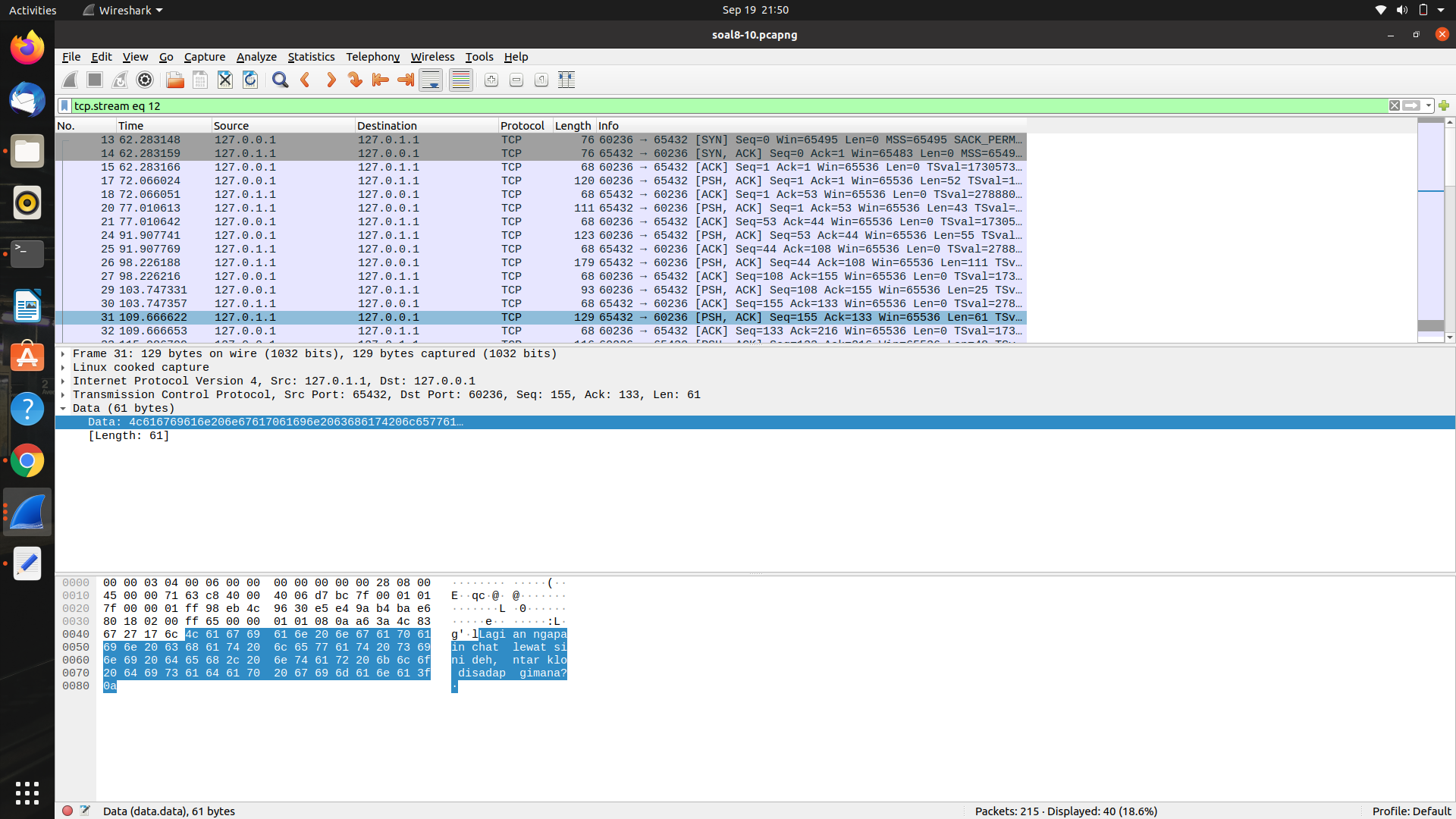Close the capture file icon

tap(225, 80)
